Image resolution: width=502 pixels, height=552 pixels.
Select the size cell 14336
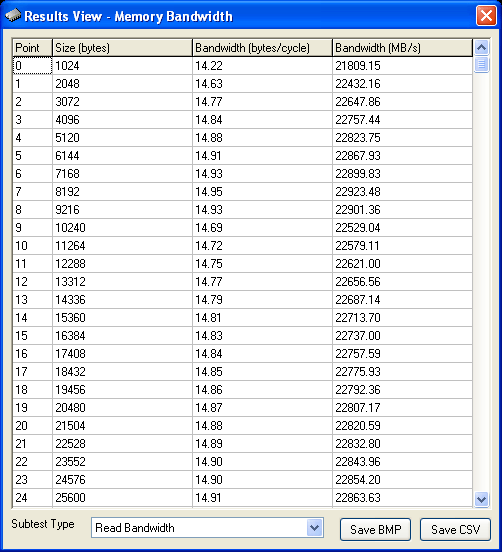pos(122,300)
